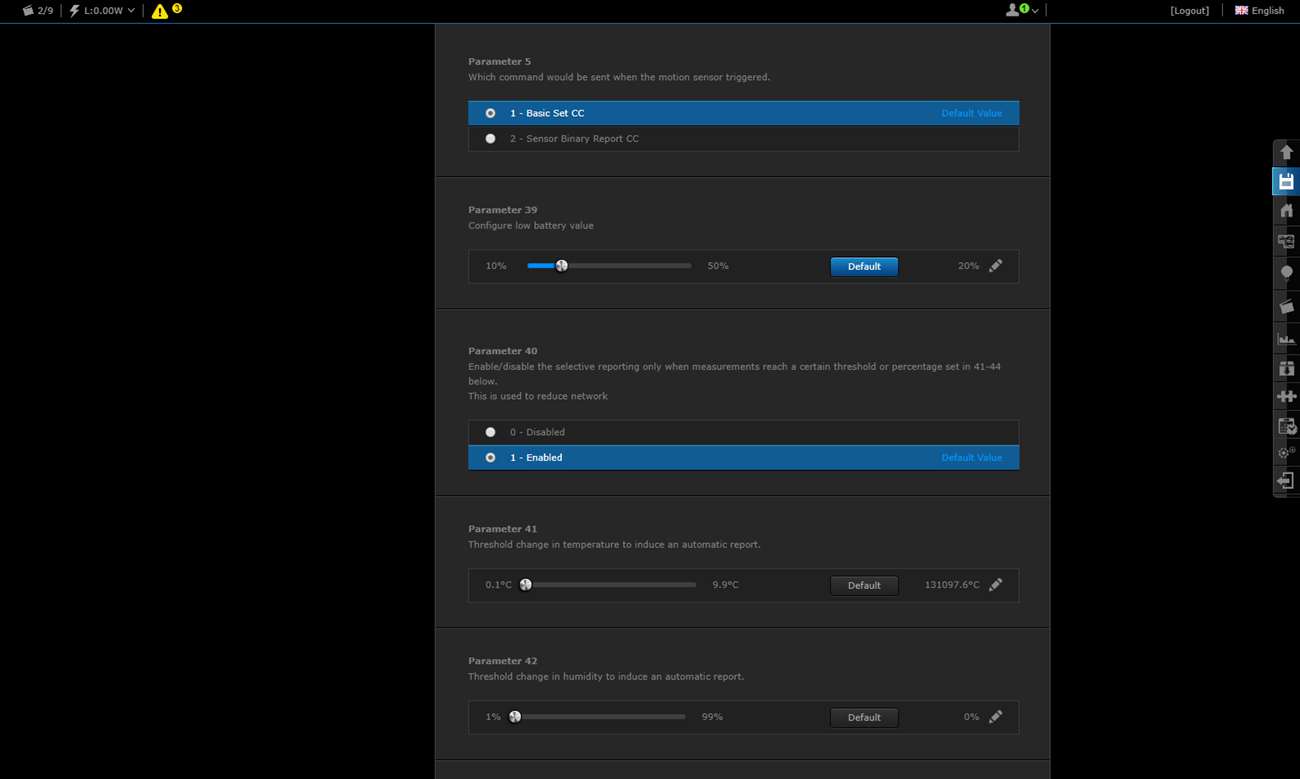
Task: Open the chart graph sidebar icon
Action: click(x=1286, y=338)
